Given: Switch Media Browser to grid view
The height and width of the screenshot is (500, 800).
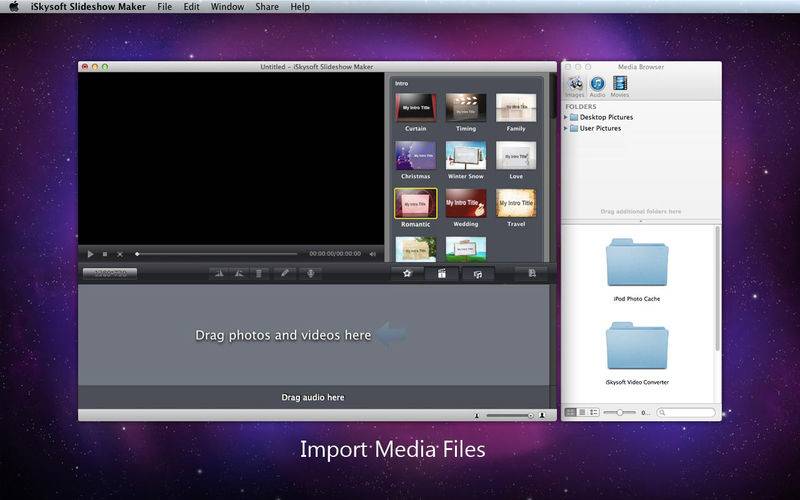Looking at the screenshot, I should pyautogui.click(x=571, y=412).
